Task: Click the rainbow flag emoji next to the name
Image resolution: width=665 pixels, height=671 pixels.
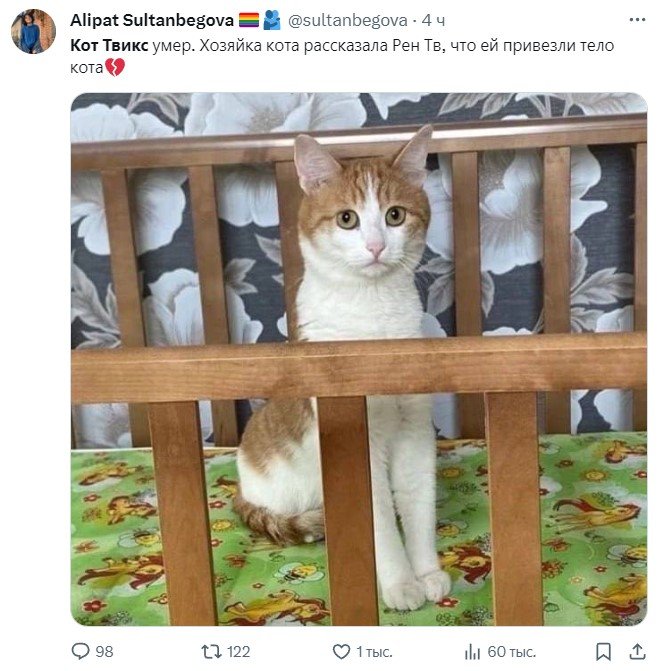Action: point(248,20)
